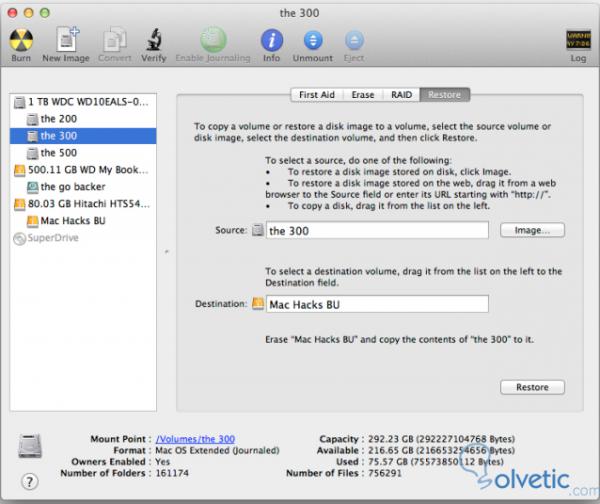This screenshot has height=504, width=600.
Task: Click the disk icon beside Source field
Action: point(258,230)
